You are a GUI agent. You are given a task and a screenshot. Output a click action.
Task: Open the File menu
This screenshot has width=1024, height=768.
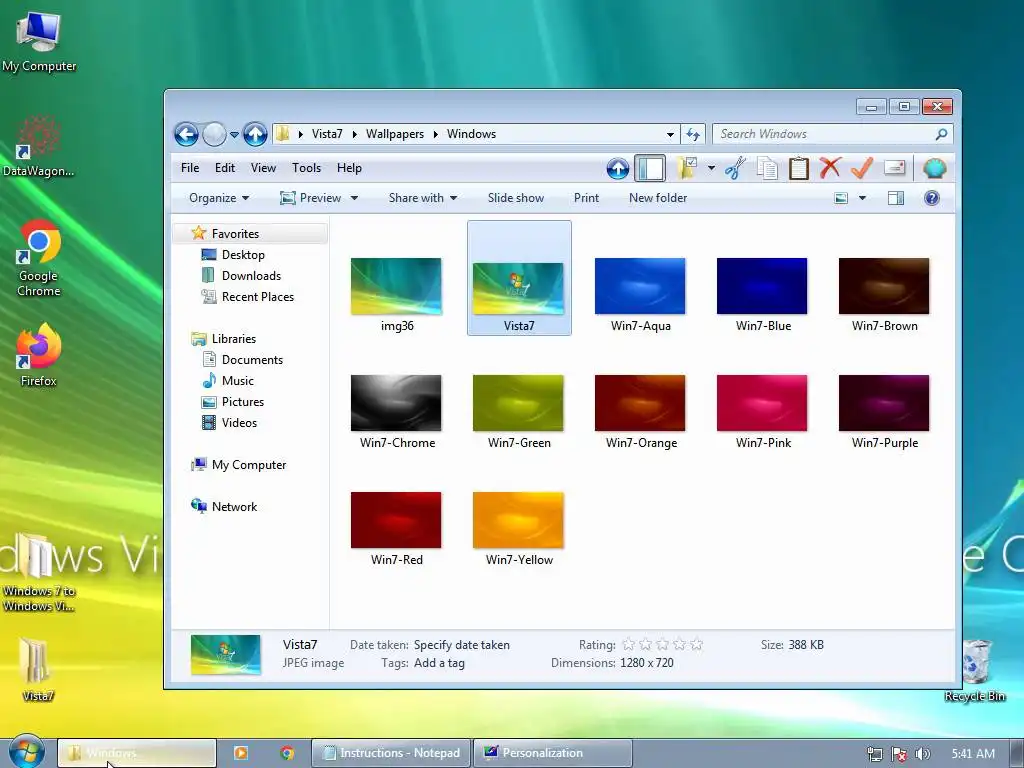coord(190,168)
